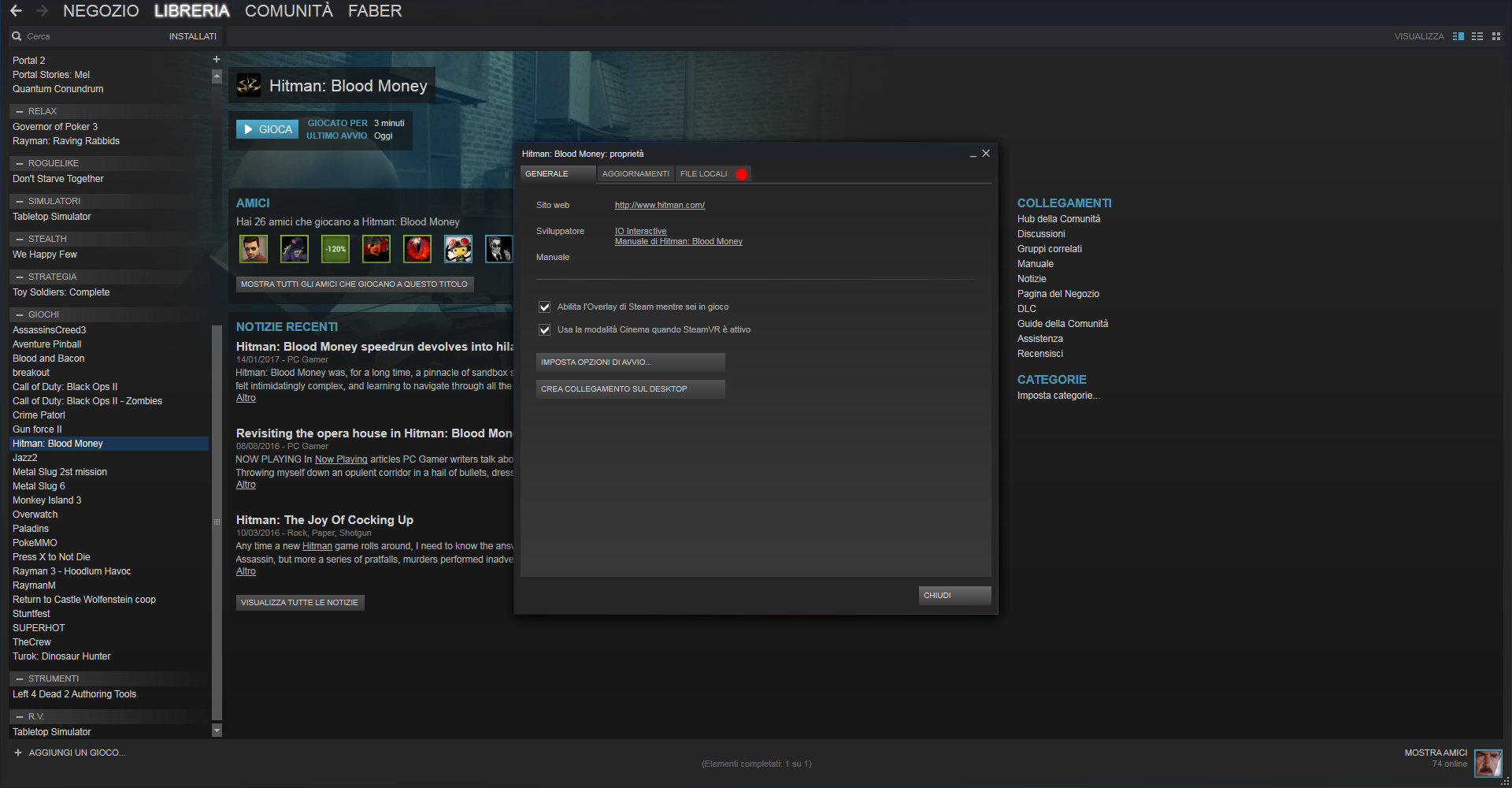The width and height of the screenshot is (1512, 788).
Task: Go back with the left arrow
Action: 16,11
